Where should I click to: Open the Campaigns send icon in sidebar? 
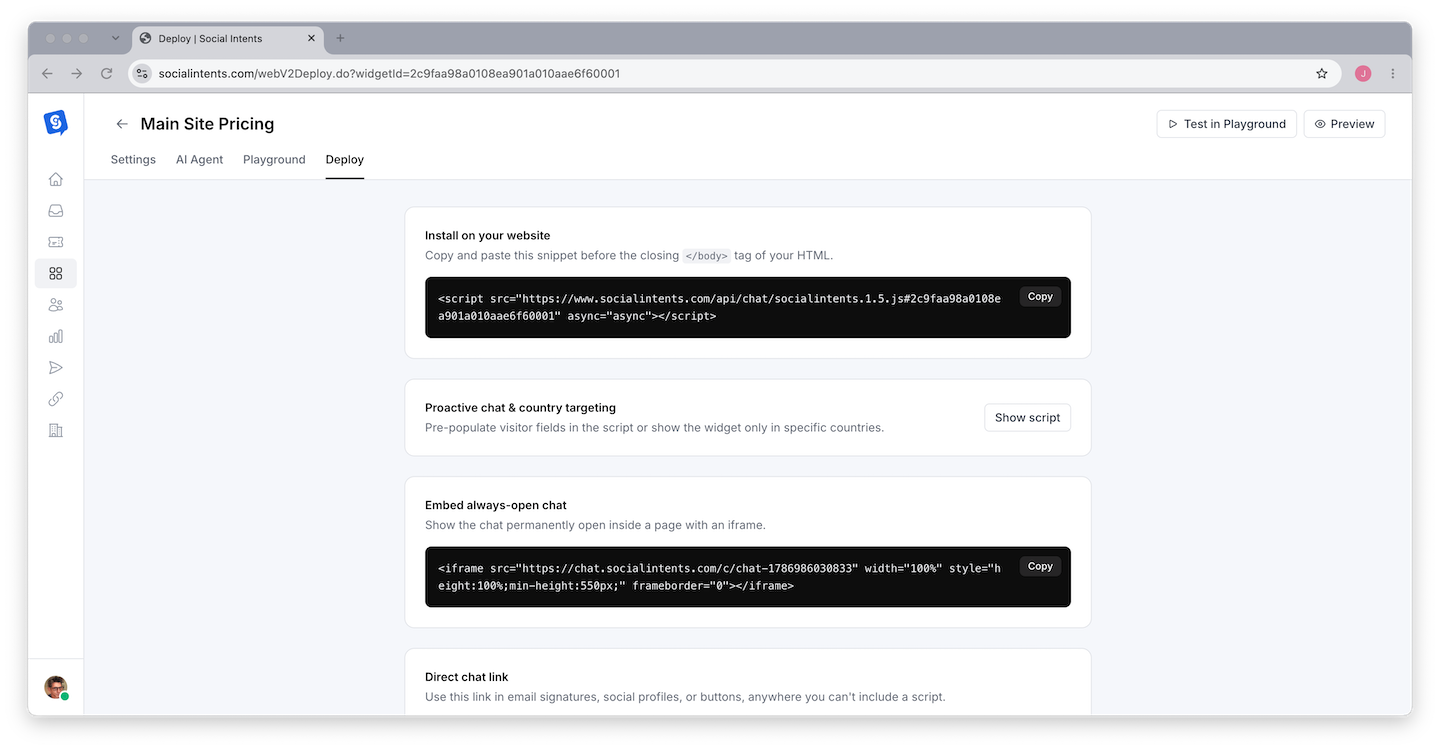56,368
